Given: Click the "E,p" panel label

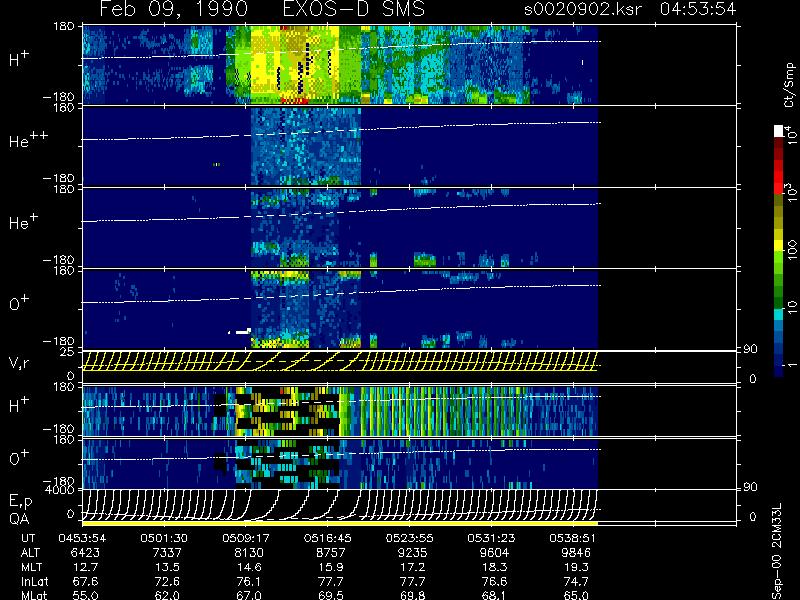Looking at the screenshot, I should click(x=20, y=502).
